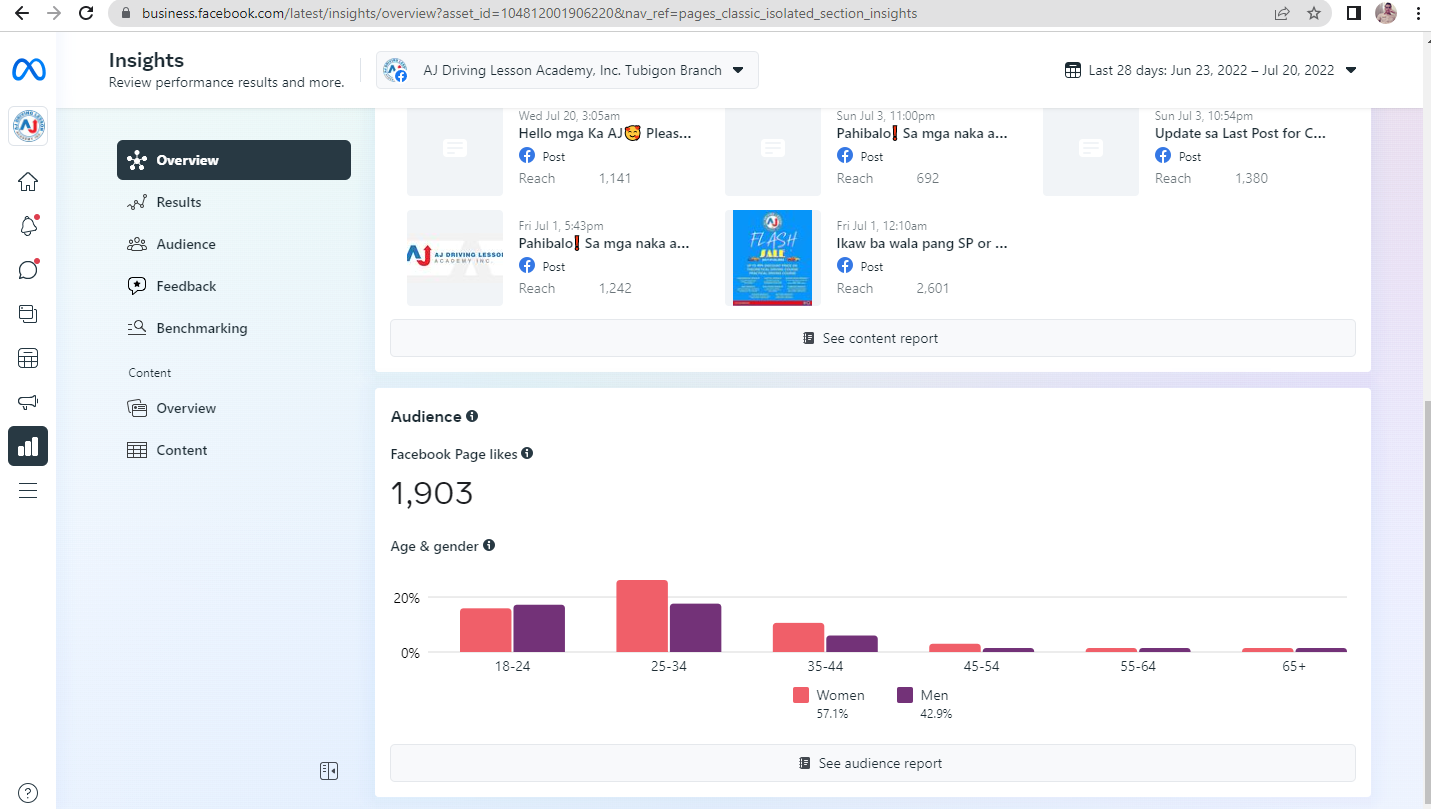
Task: Click the 25-34 age axis label
Action: [668, 666]
